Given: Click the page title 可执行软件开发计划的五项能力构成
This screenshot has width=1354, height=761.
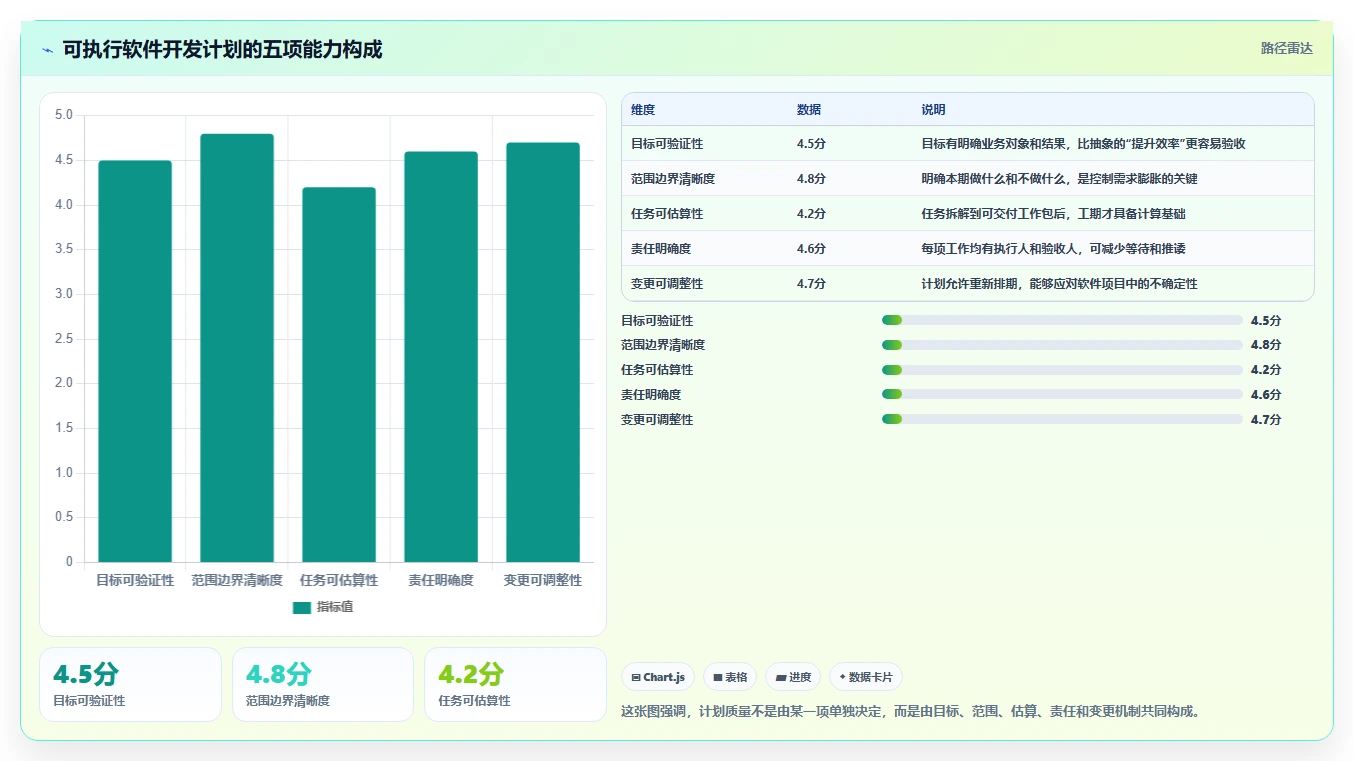Looking at the screenshot, I should [x=222, y=50].
